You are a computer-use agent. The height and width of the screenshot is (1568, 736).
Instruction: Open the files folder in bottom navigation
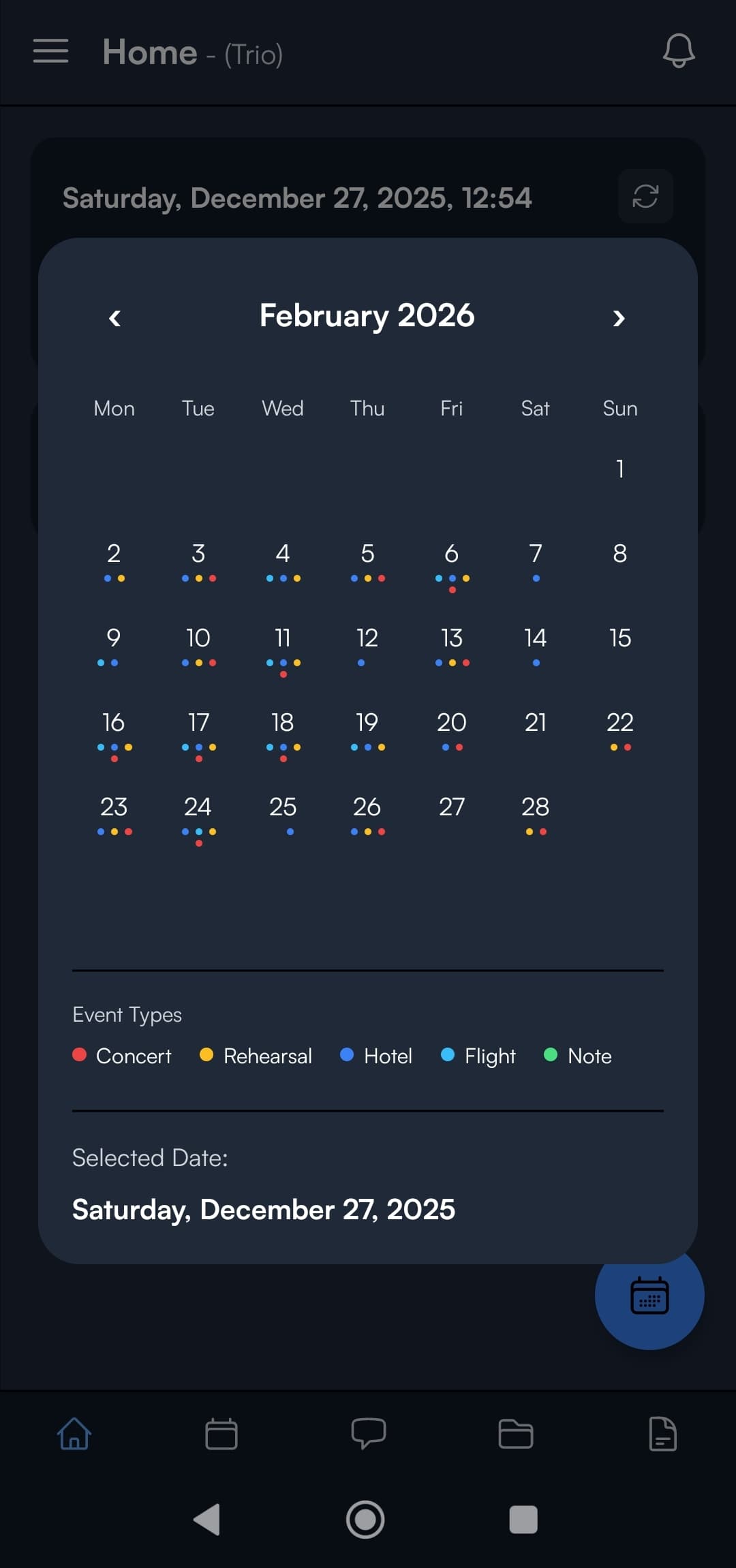coord(515,1434)
